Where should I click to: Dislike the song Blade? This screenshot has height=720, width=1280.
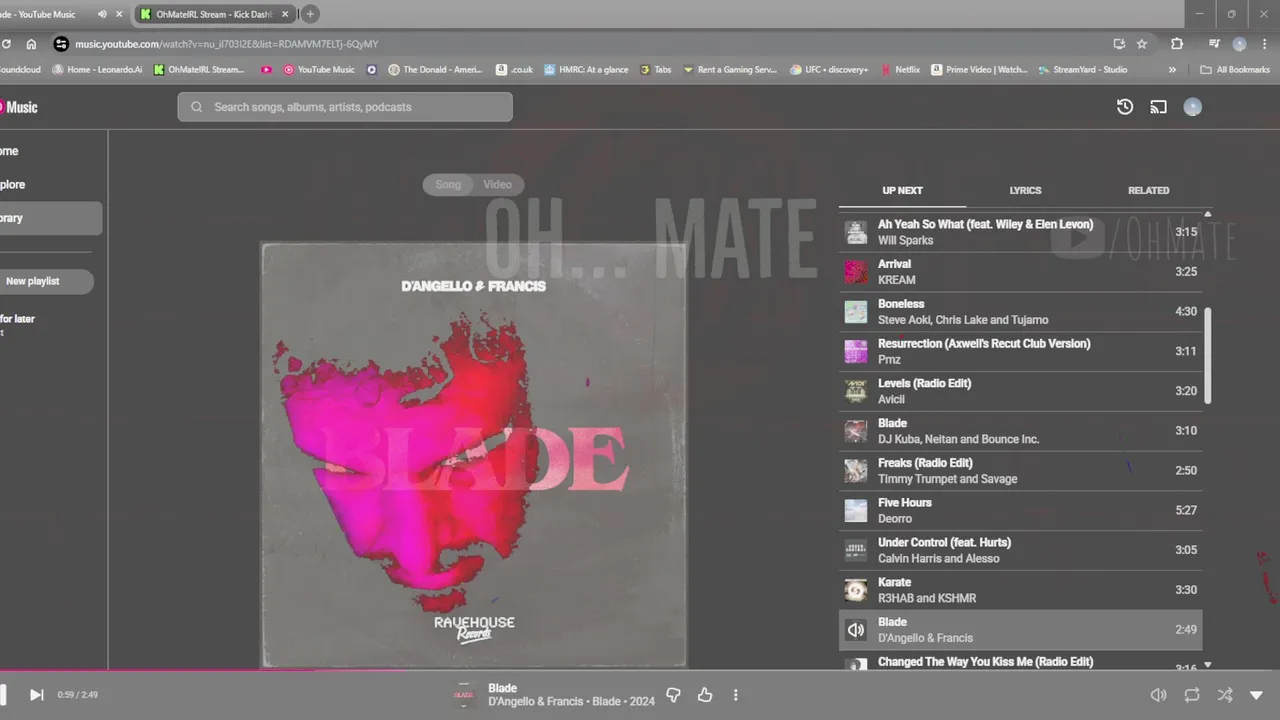click(x=673, y=694)
